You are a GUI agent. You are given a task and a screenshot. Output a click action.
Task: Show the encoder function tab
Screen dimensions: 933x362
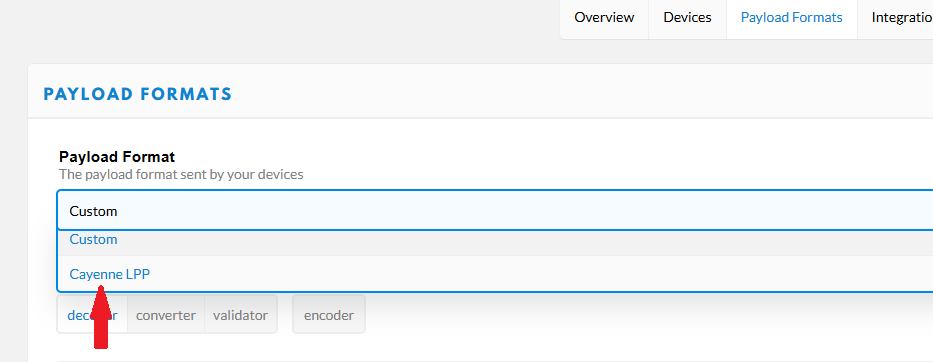pos(328,315)
